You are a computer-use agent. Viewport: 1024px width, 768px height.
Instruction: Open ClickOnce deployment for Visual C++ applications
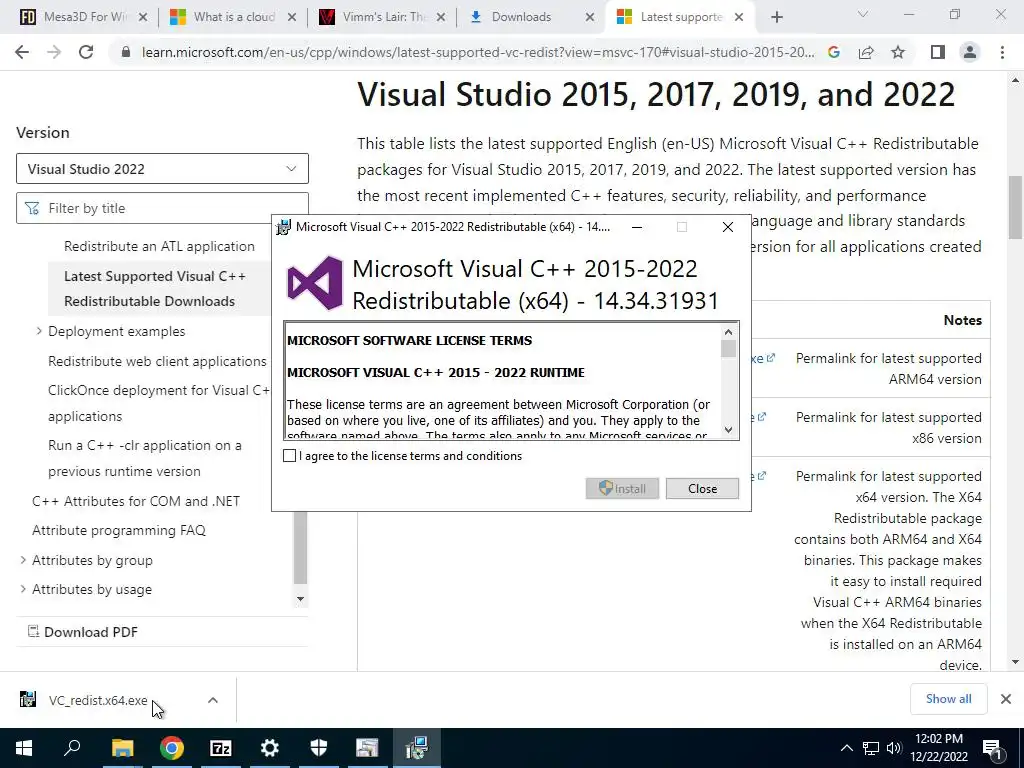[159, 403]
